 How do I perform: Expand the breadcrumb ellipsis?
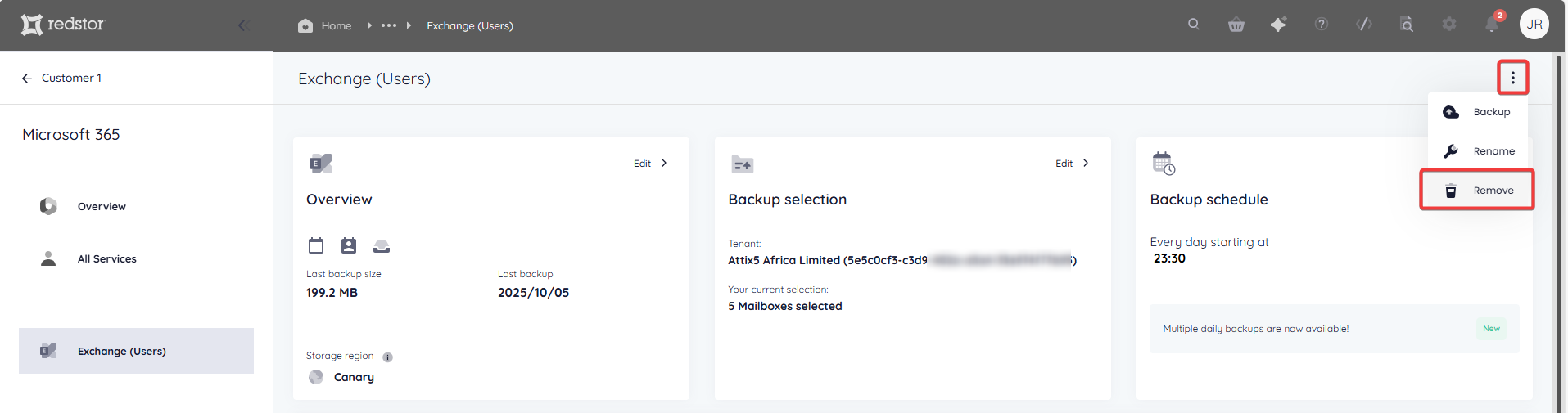[x=389, y=25]
